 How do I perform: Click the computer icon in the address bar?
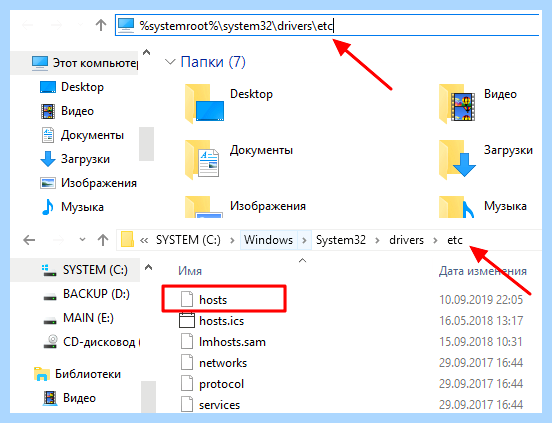click(x=126, y=25)
